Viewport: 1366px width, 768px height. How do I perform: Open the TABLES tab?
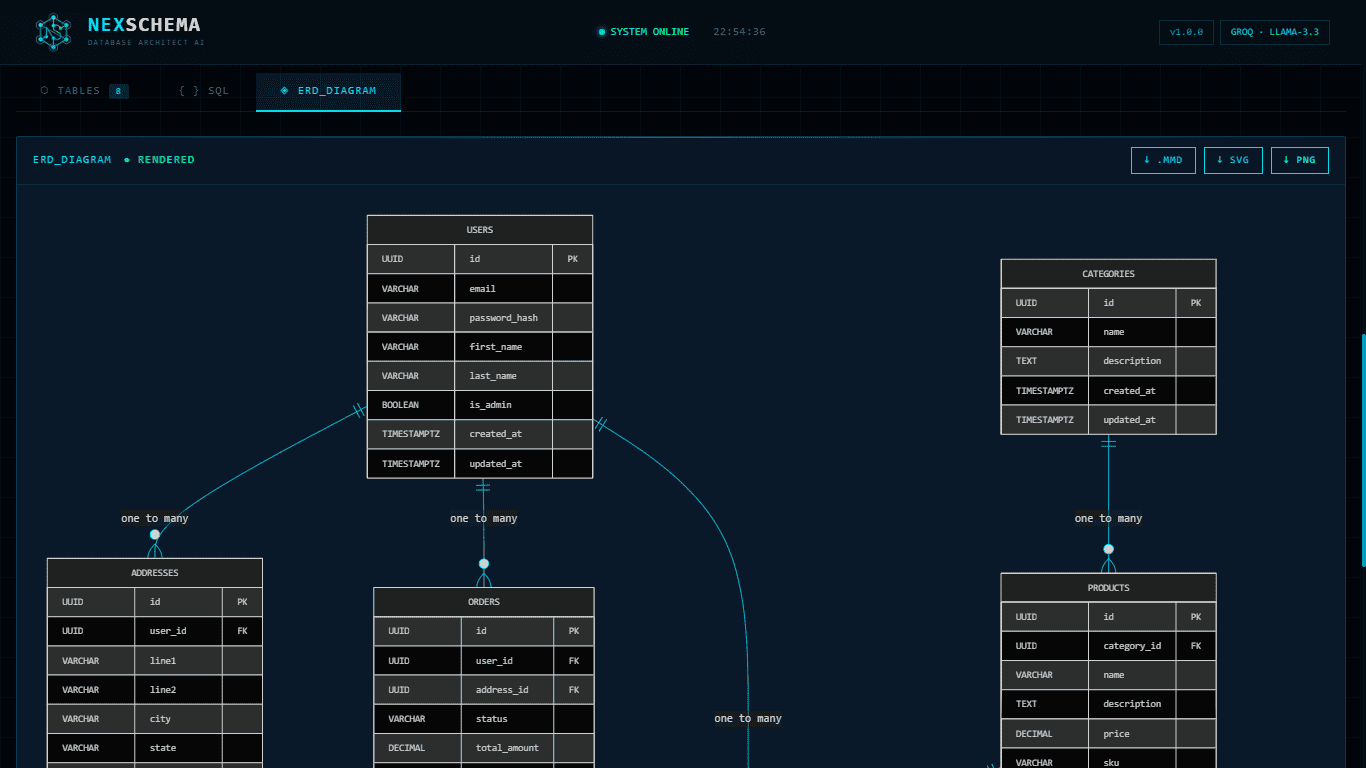coord(84,91)
